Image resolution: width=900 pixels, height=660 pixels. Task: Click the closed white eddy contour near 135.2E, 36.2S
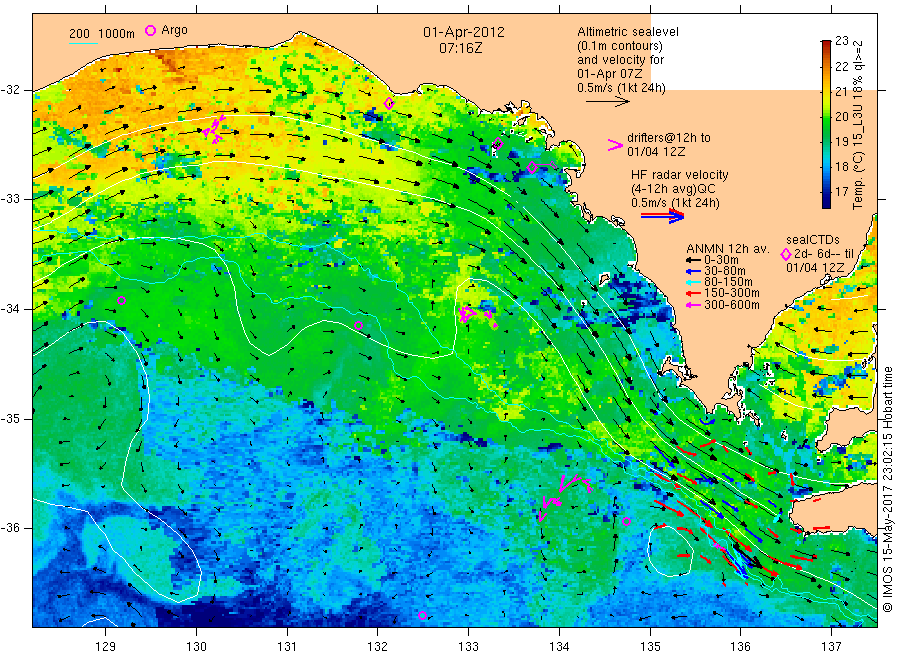670,550
